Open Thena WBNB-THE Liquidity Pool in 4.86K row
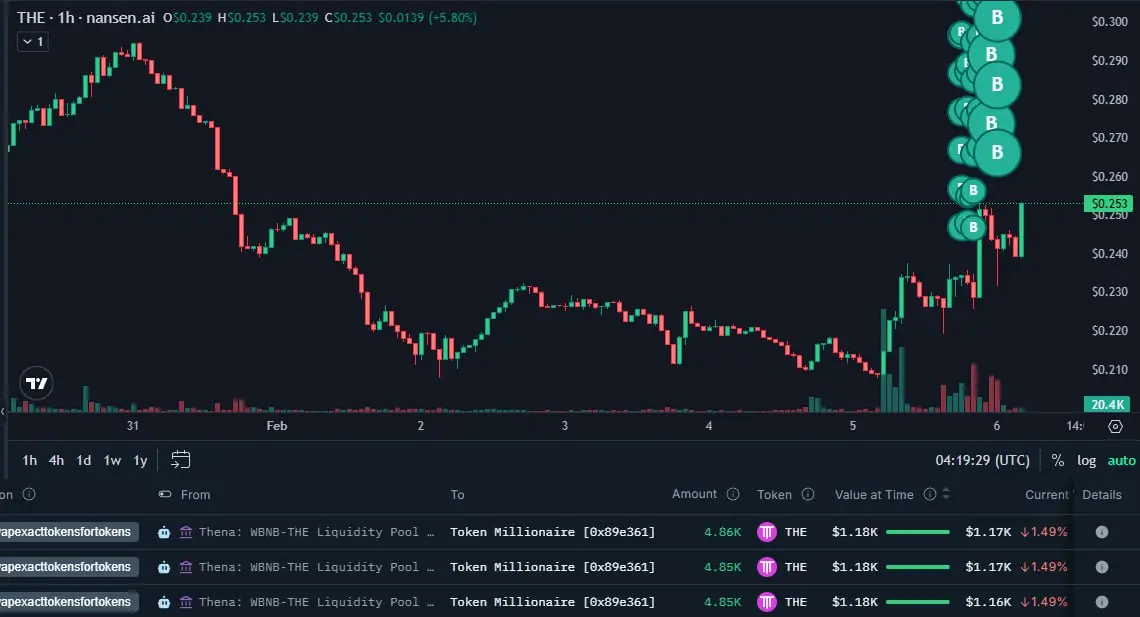1140x617 pixels. click(x=316, y=532)
